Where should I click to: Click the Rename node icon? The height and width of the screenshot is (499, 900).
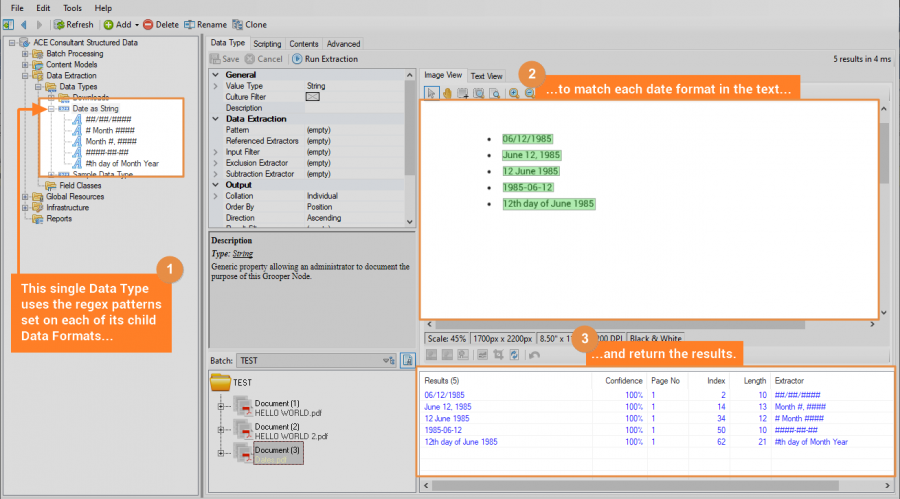189,24
